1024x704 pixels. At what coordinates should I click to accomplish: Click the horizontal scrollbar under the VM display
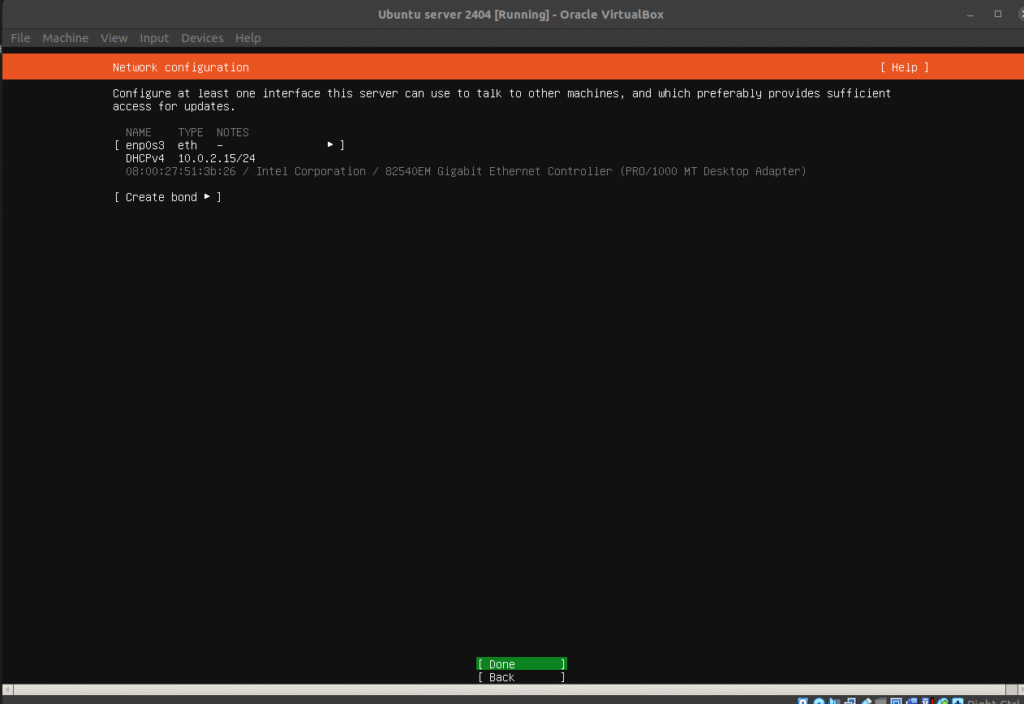pyautogui.click(x=500, y=689)
